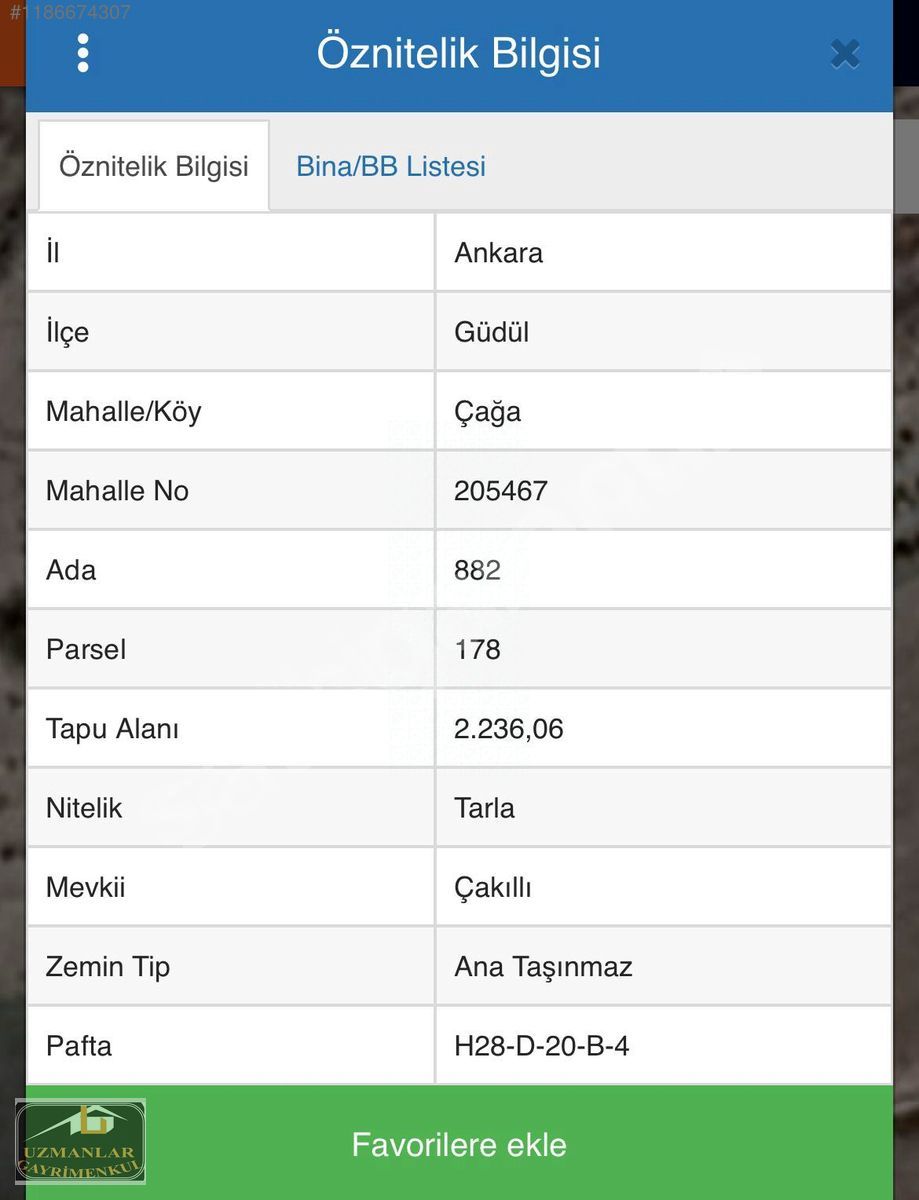The height and width of the screenshot is (1200, 919).
Task: Click the Mevkii value Çakıllı
Action: point(493,888)
